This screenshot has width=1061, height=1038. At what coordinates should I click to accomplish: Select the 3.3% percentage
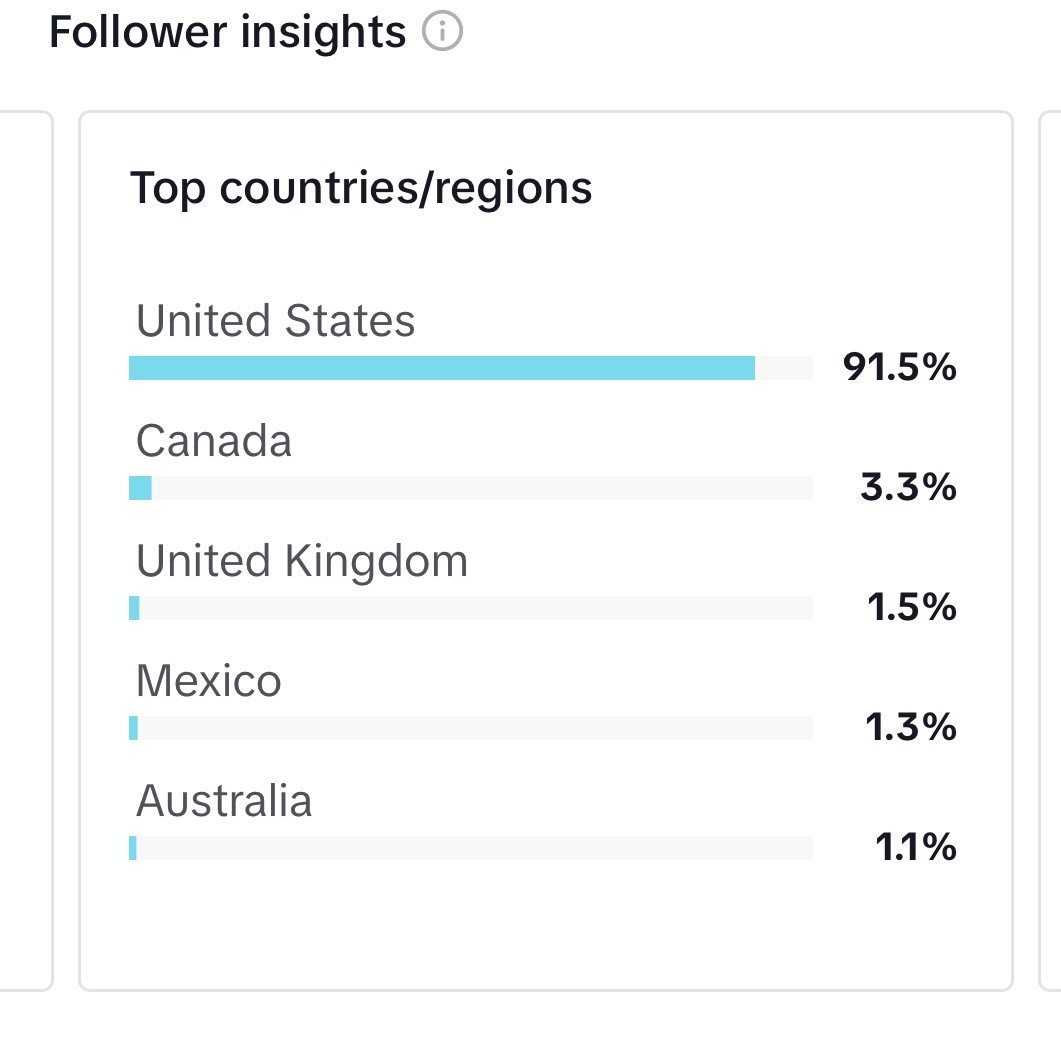point(908,487)
